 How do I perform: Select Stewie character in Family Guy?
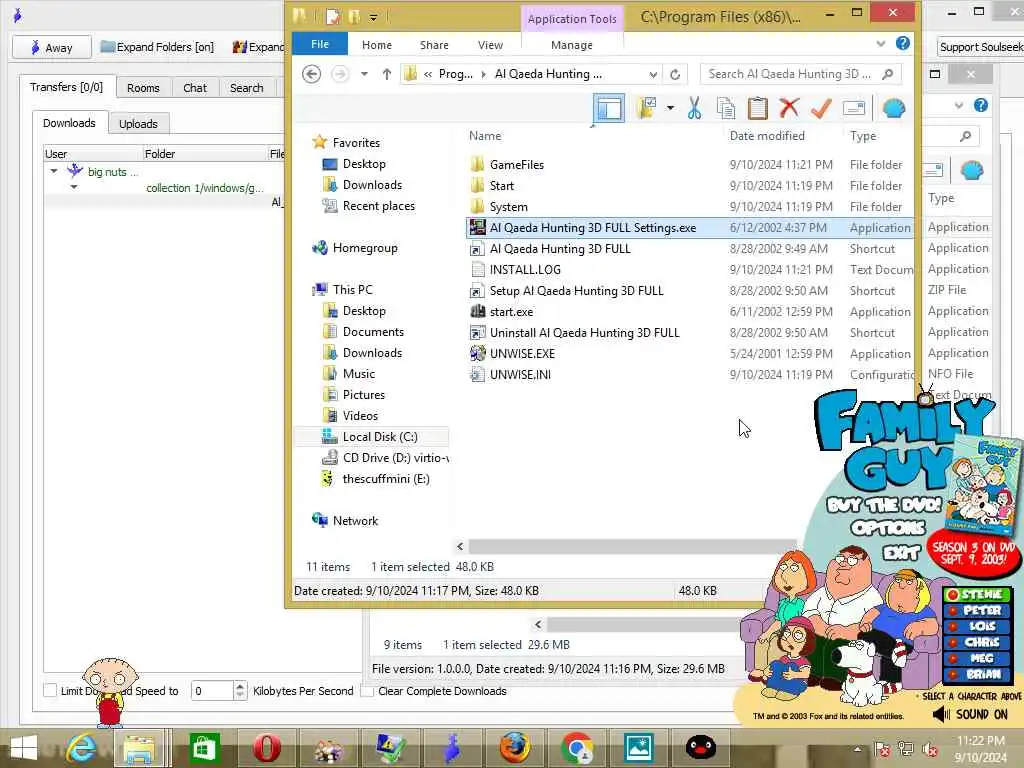tap(977, 594)
